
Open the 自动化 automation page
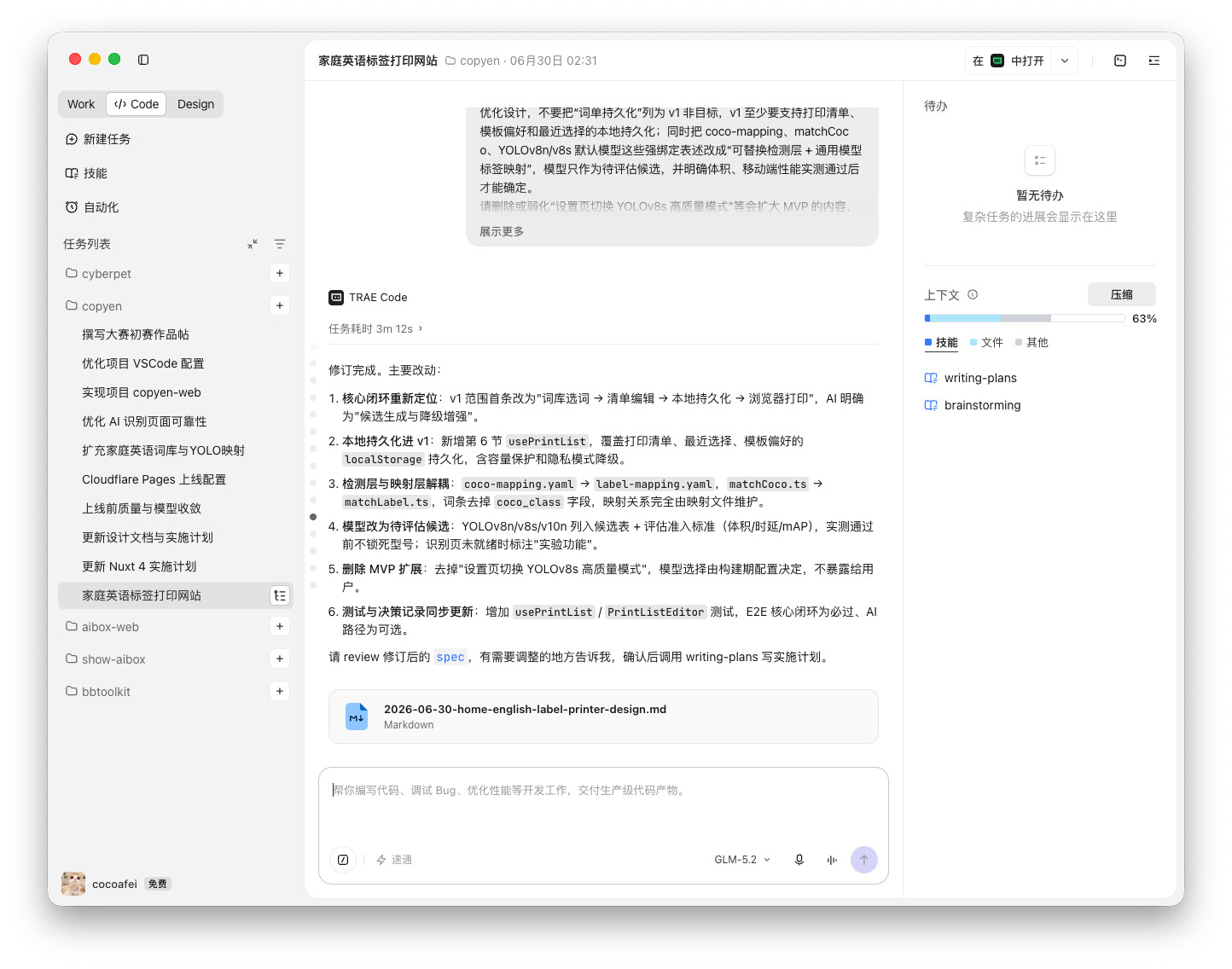[x=92, y=207]
